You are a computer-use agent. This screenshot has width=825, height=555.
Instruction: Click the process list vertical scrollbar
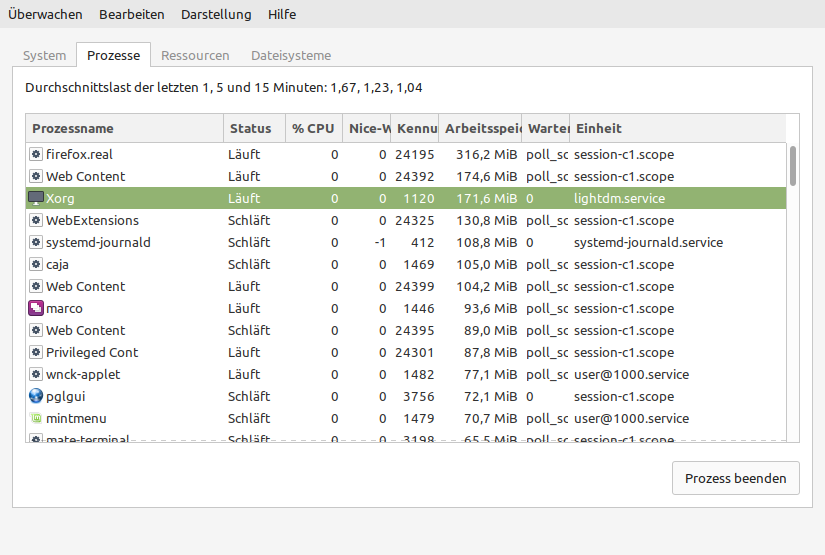click(793, 166)
